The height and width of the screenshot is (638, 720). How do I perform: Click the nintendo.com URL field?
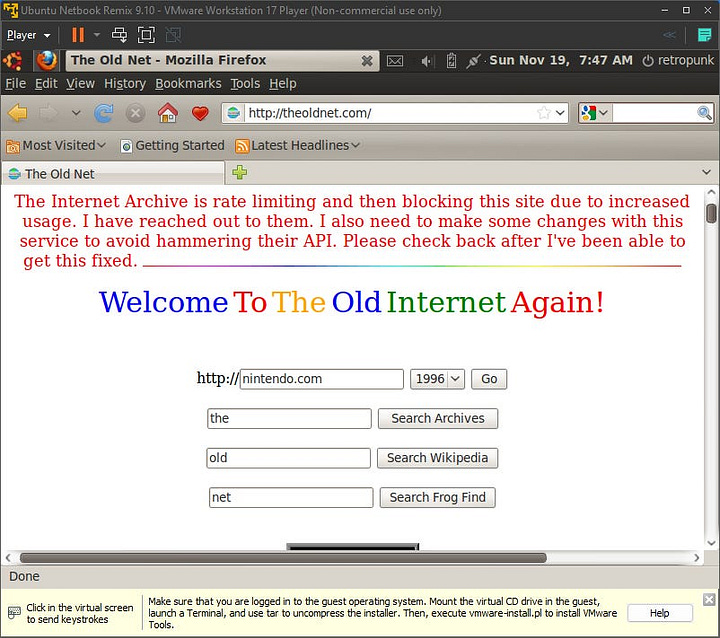pos(322,379)
